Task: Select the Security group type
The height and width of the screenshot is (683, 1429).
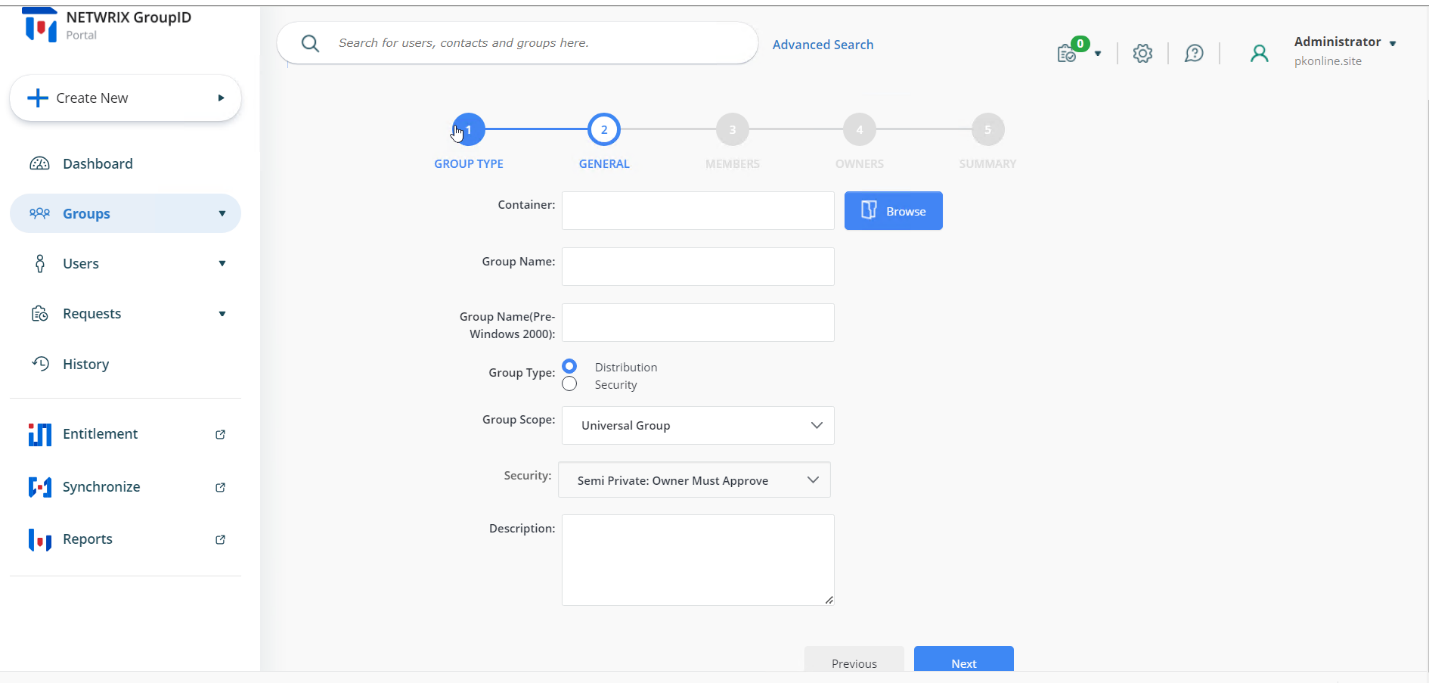Action: [569, 383]
